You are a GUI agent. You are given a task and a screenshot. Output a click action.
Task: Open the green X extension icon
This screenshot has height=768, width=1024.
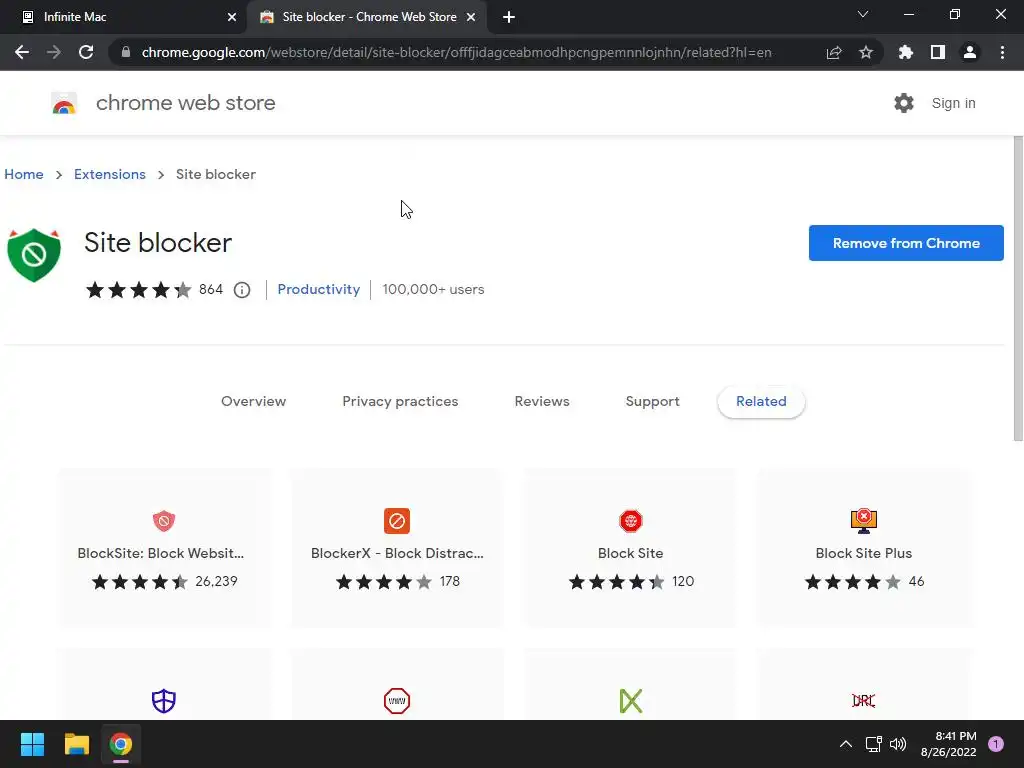click(x=630, y=701)
